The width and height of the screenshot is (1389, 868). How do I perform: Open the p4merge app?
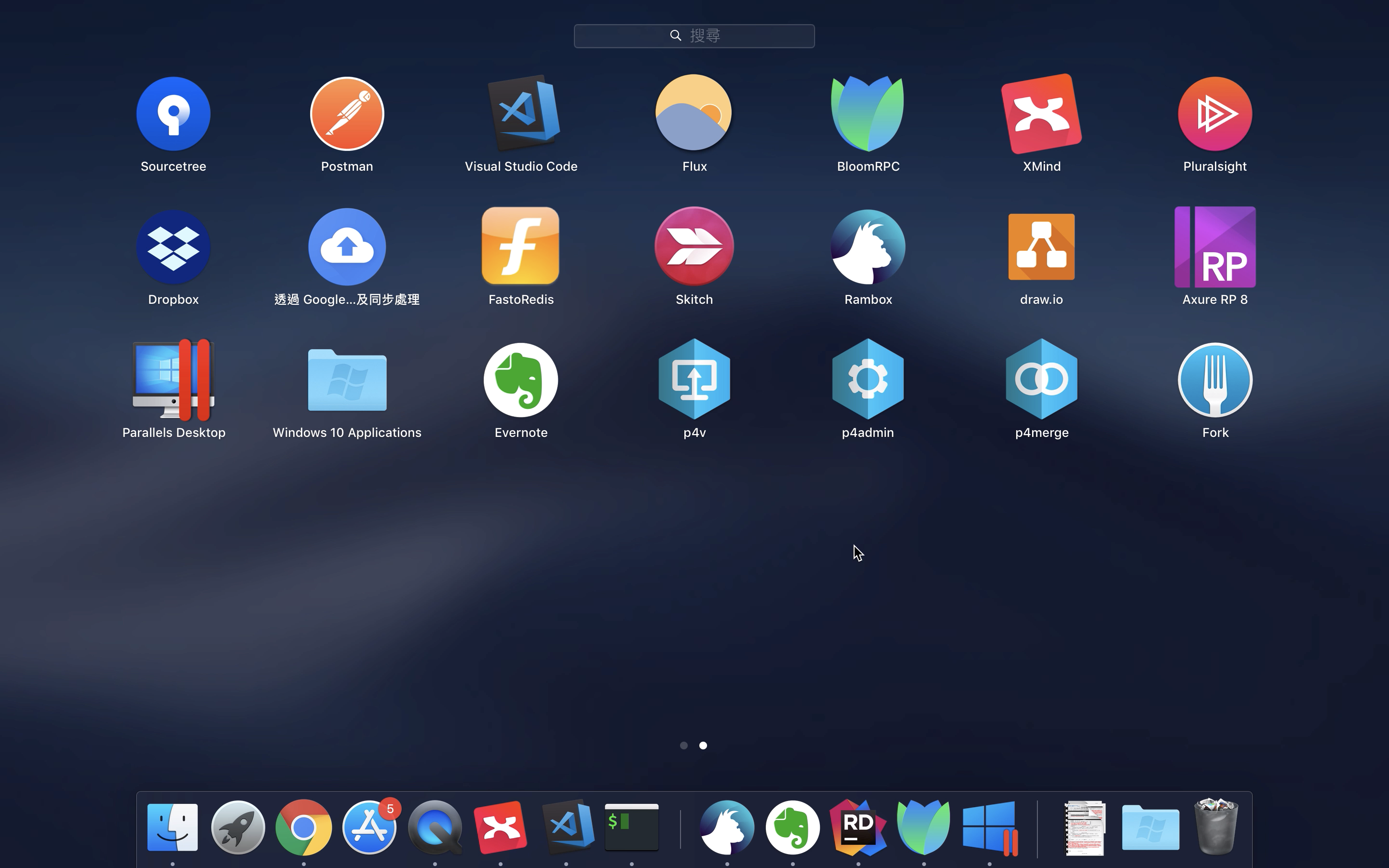(x=1041, y=379)
